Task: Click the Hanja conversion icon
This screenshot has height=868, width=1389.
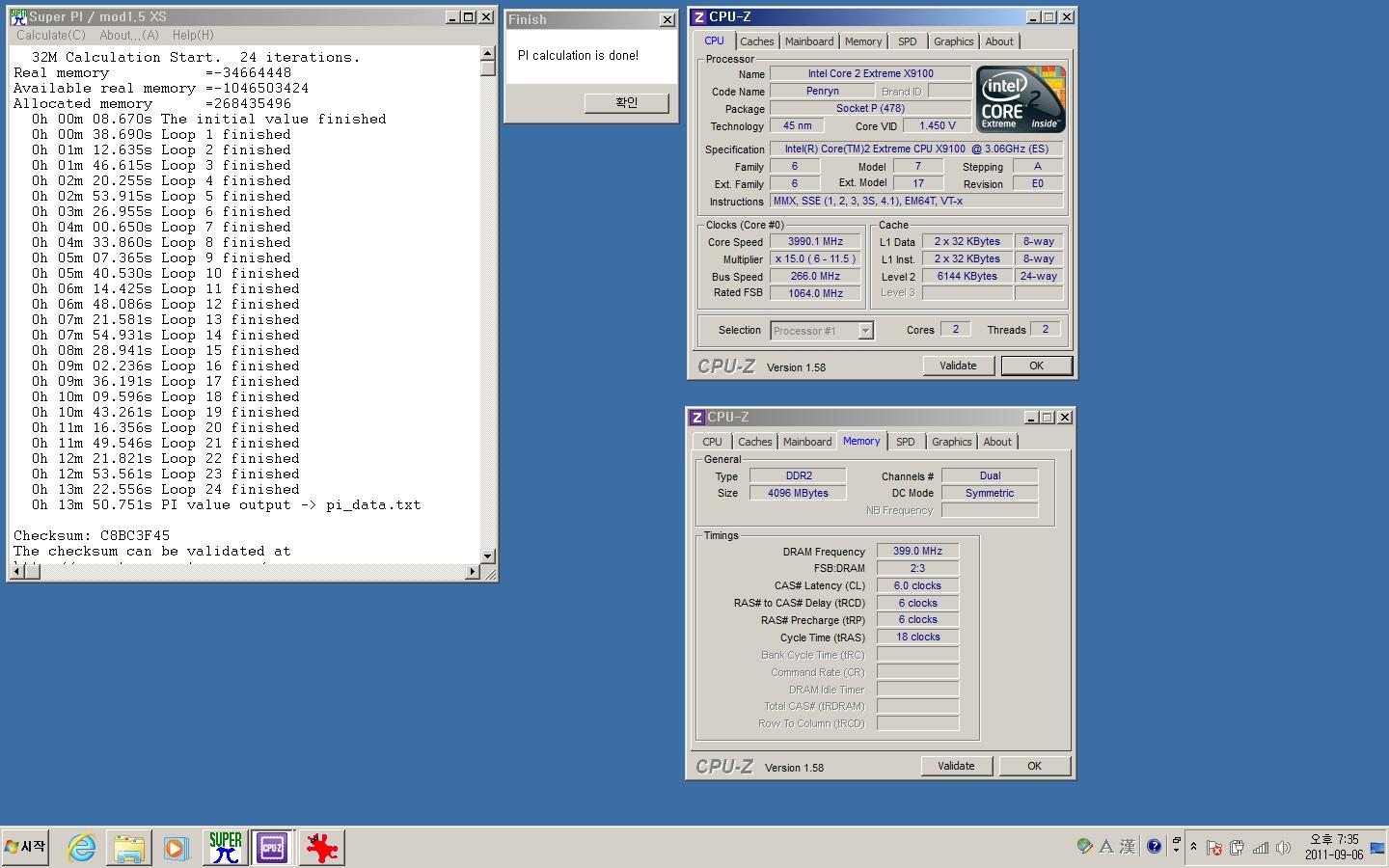Action: point(1128,847)
